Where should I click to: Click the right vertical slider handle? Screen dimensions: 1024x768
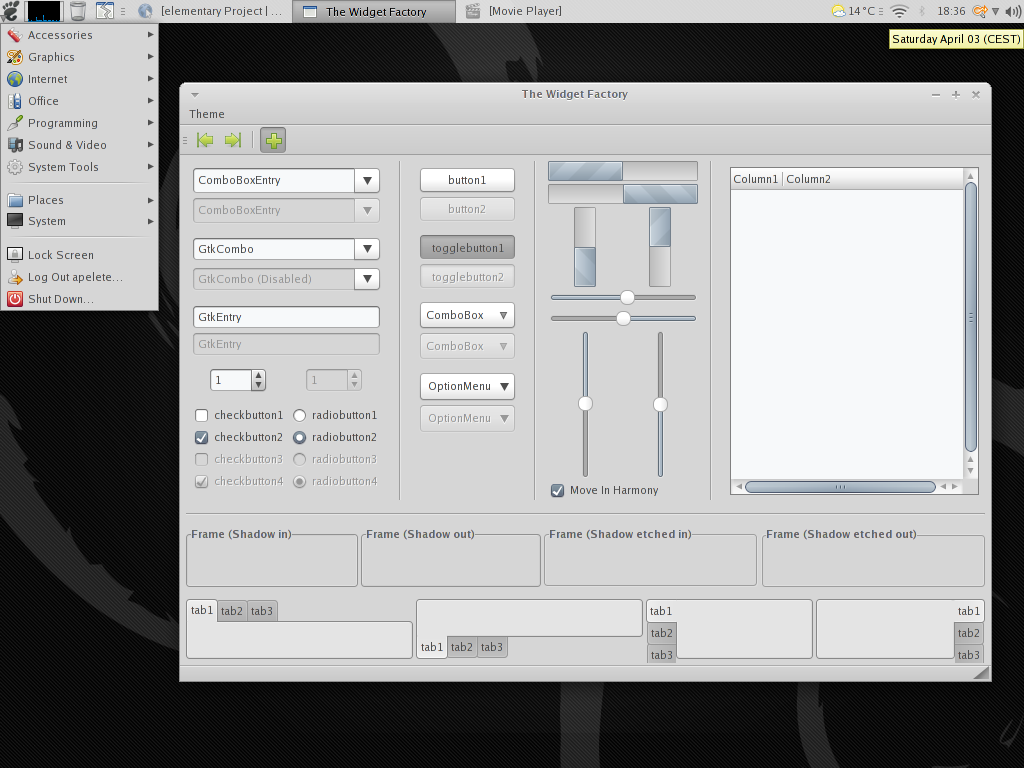(x=660, y=405)
